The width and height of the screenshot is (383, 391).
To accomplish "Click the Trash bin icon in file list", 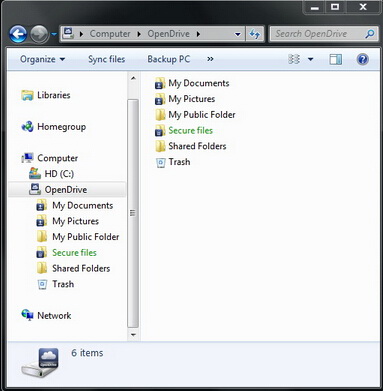I will [x=161, y=162].
